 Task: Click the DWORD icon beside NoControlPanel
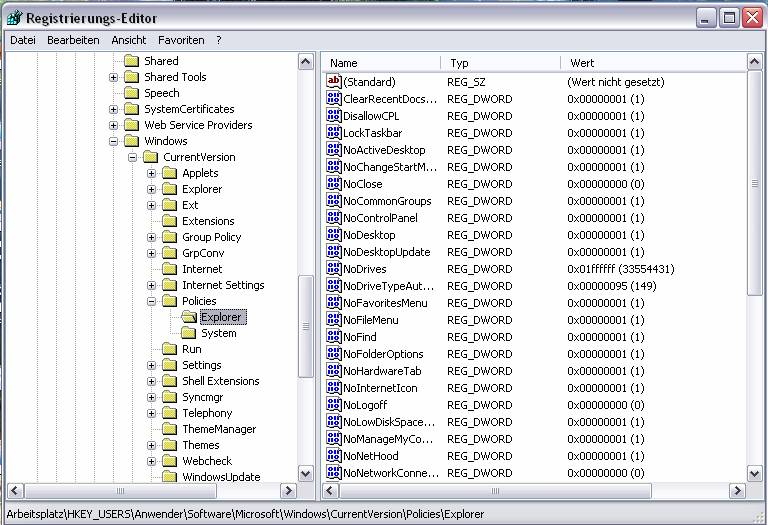pyautogui.click(x=334, y=217)
